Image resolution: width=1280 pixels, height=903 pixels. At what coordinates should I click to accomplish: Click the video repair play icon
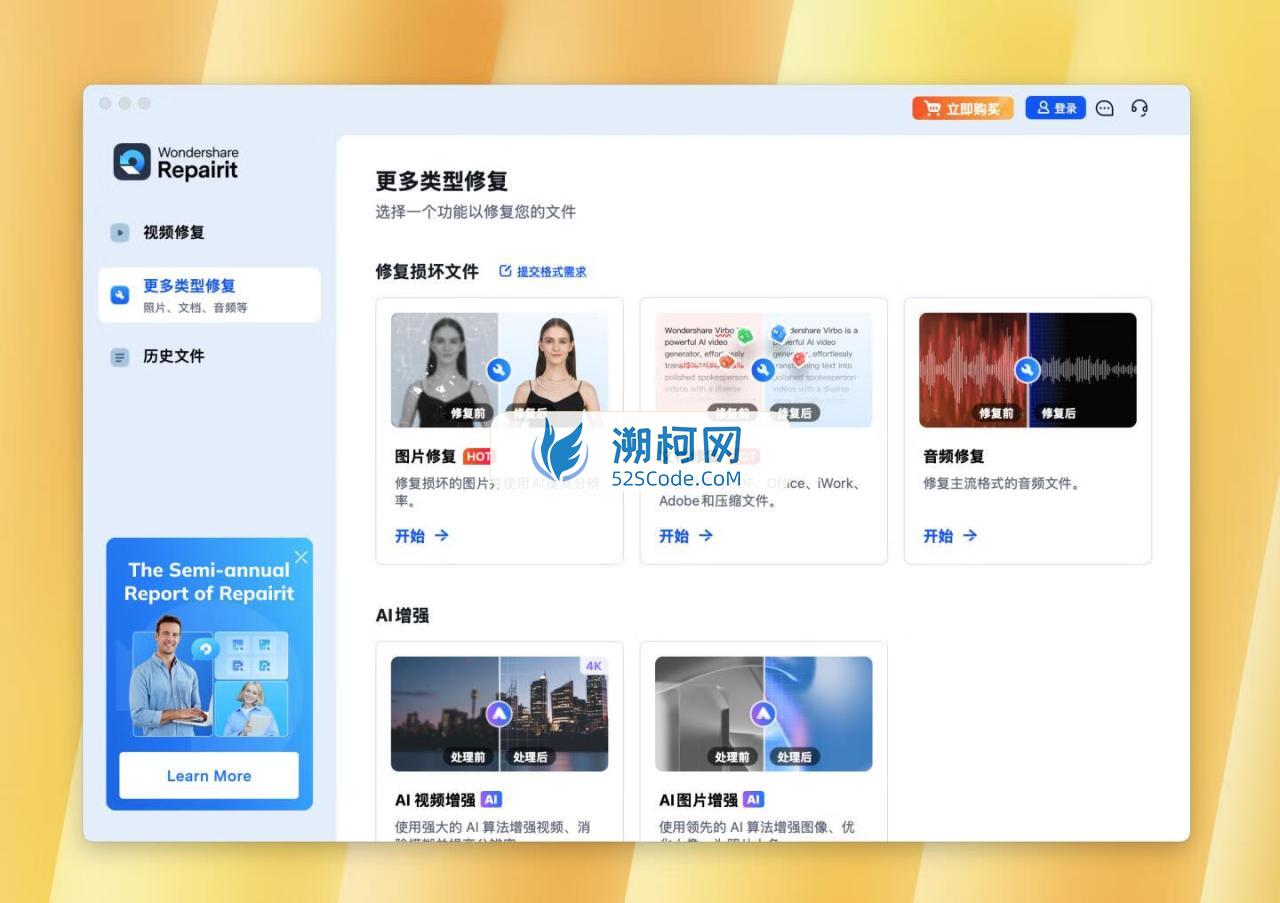point(120,232)
